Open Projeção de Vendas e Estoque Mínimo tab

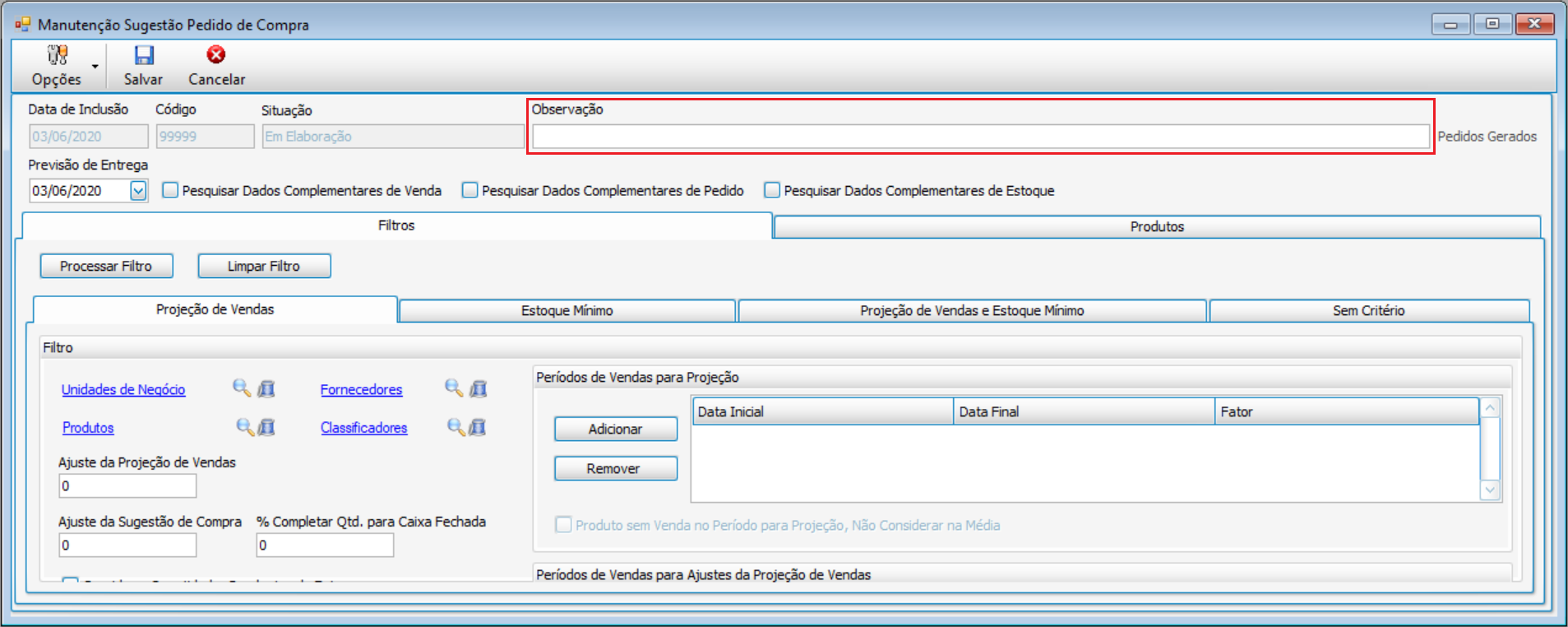tap(972, 311)
